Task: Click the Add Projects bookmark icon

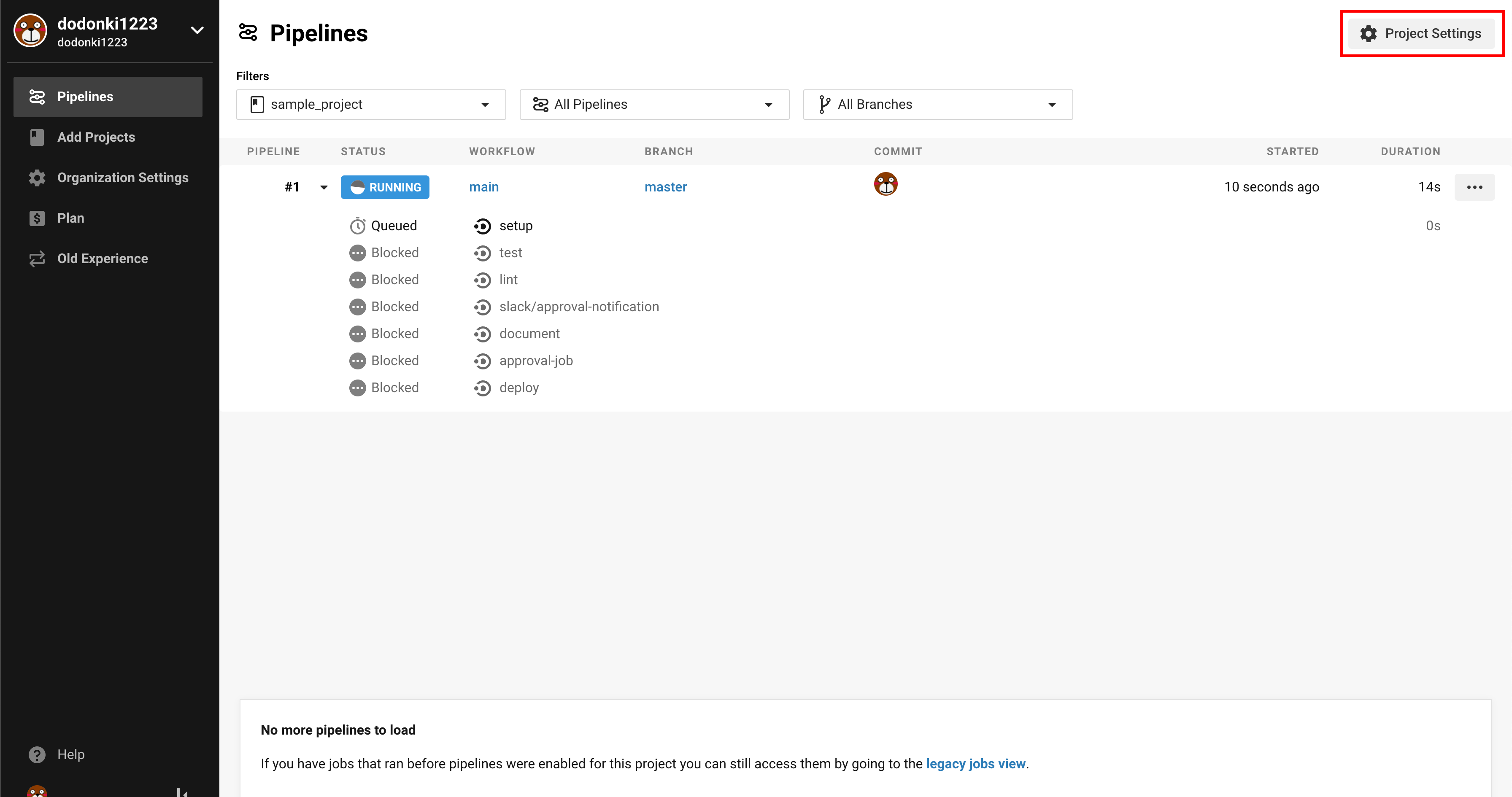Action: (37, 137)
